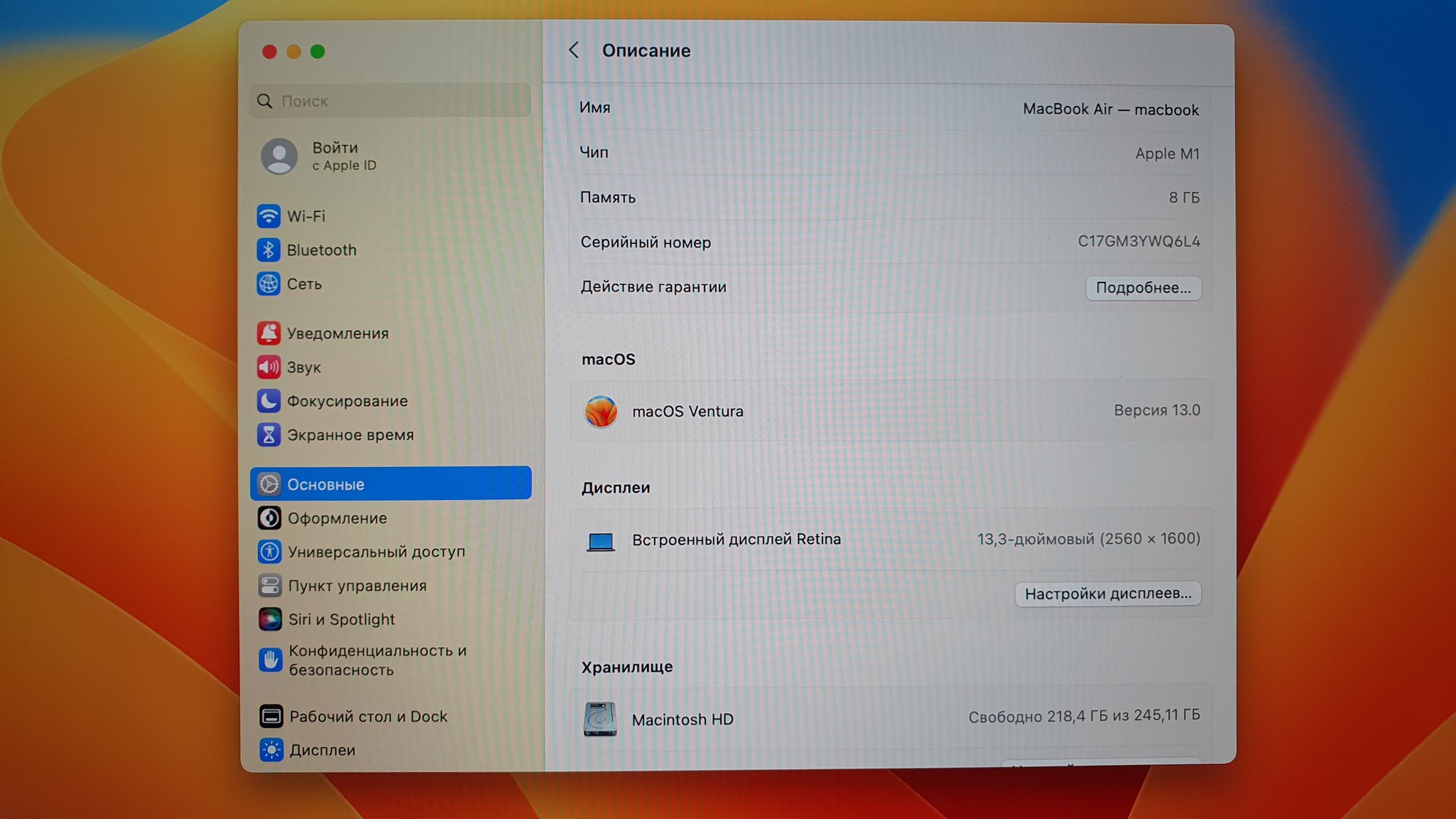Open Display settings button
Image resolution: width=1456 pixels, height=819 pixels.
[x=1107, y=594]
